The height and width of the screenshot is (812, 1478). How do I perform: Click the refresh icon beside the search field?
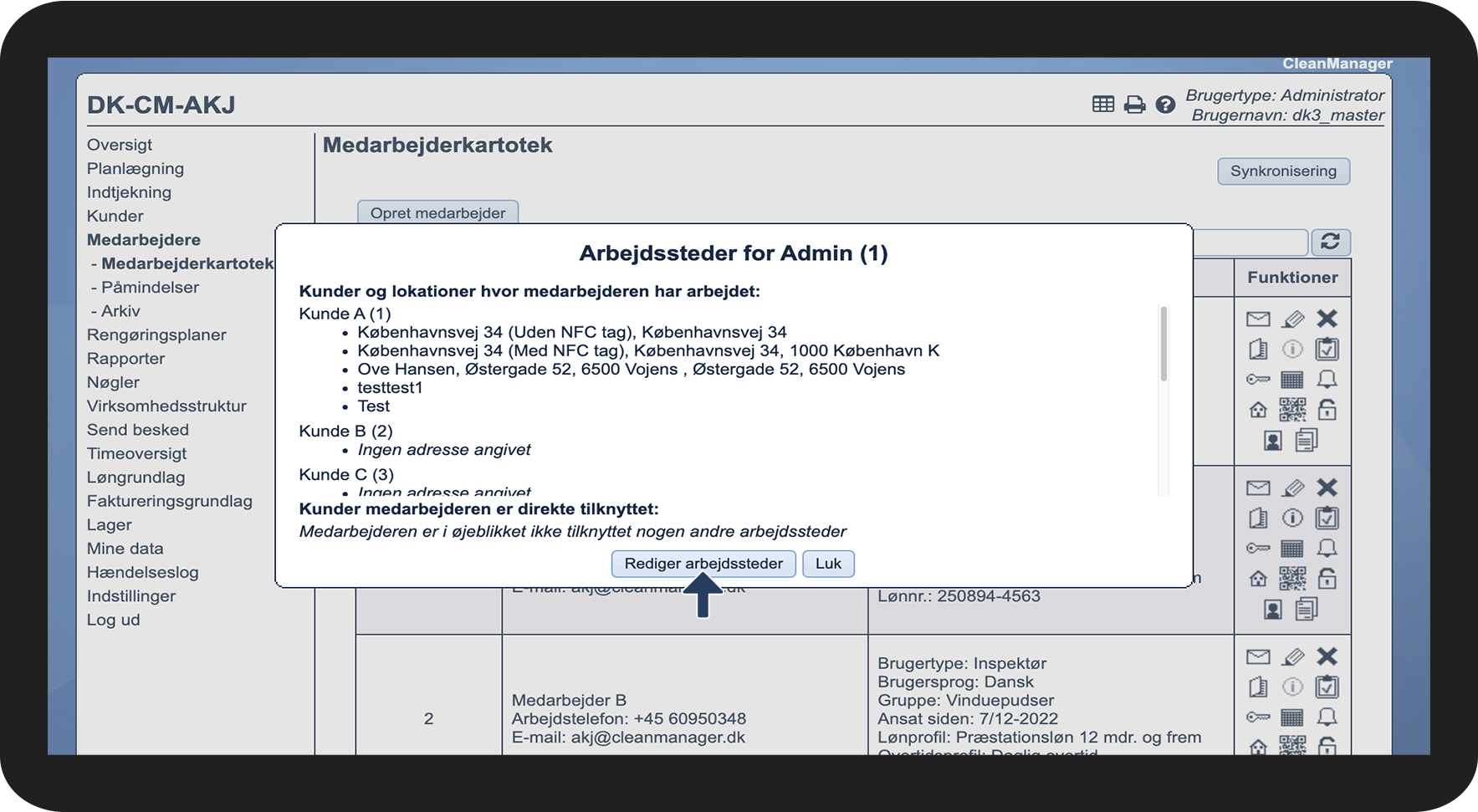1330,243
